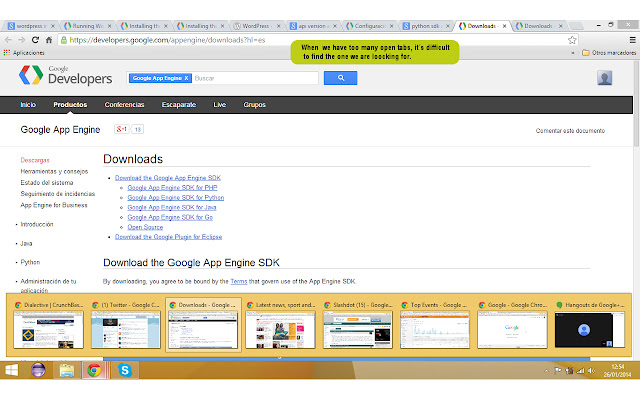Click the Google +1 button
This screenshot has height=400, width=640.
click(x=122, y=129)
